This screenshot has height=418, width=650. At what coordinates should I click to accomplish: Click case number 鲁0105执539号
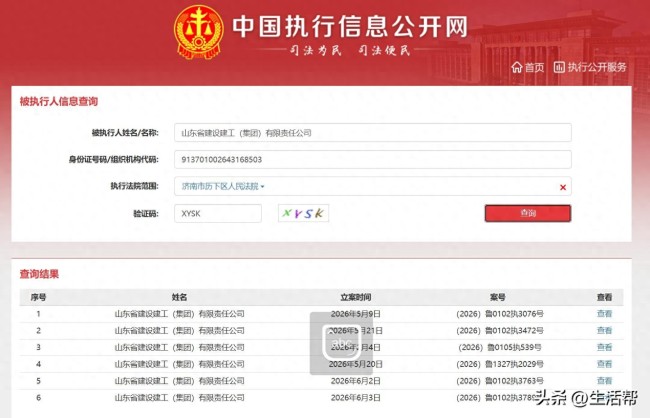tap(500, 348)
